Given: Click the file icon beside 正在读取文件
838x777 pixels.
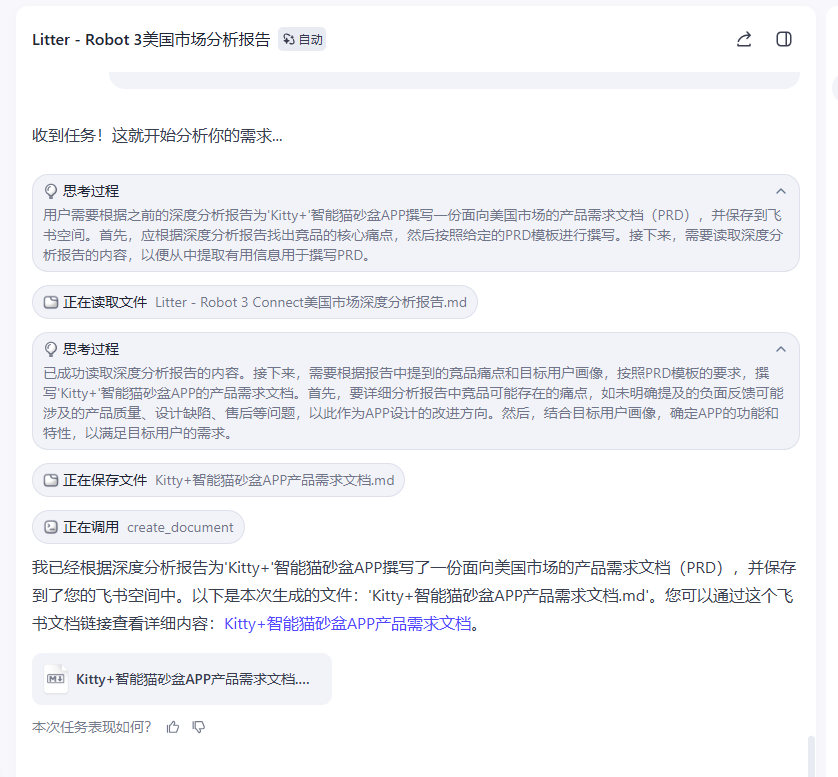Looking at the screenshot, I should tap(51, 302).
